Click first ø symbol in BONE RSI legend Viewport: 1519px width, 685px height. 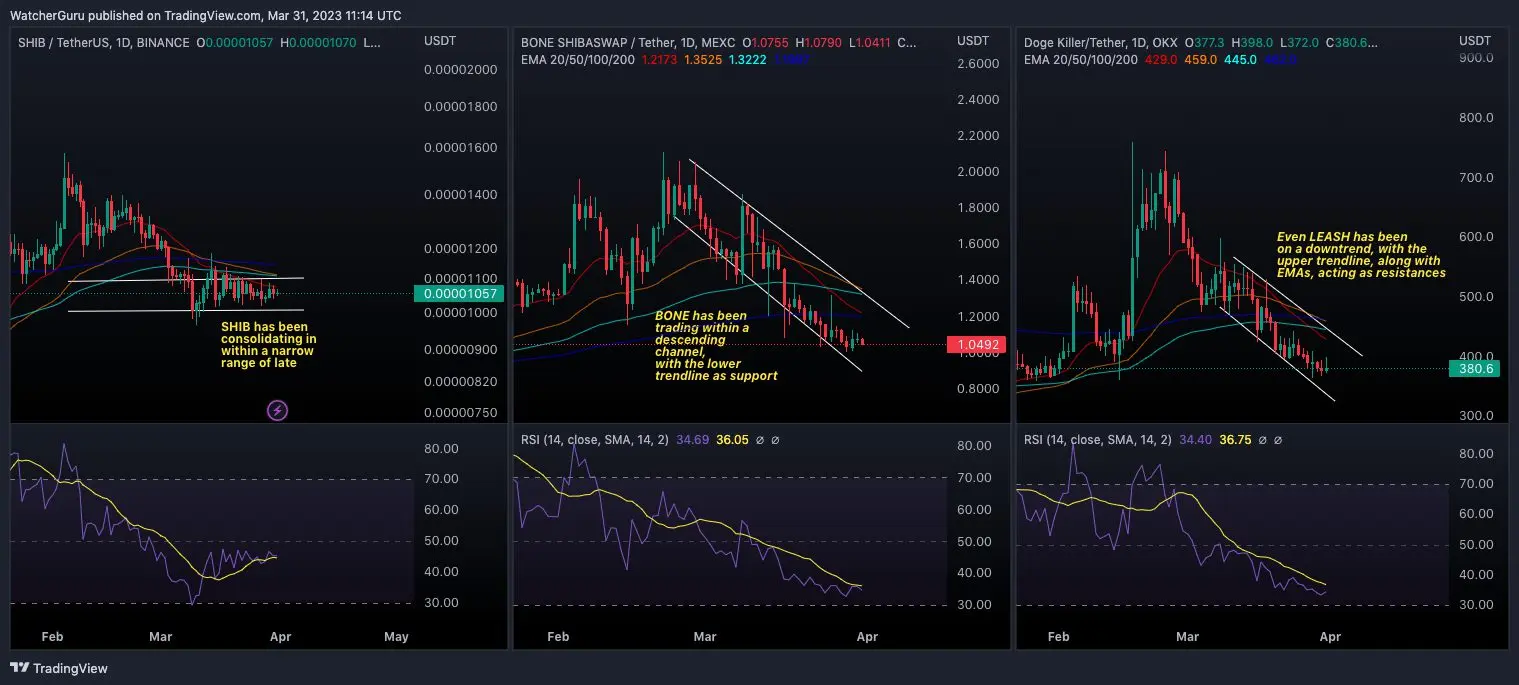click(x=759, y=439)
